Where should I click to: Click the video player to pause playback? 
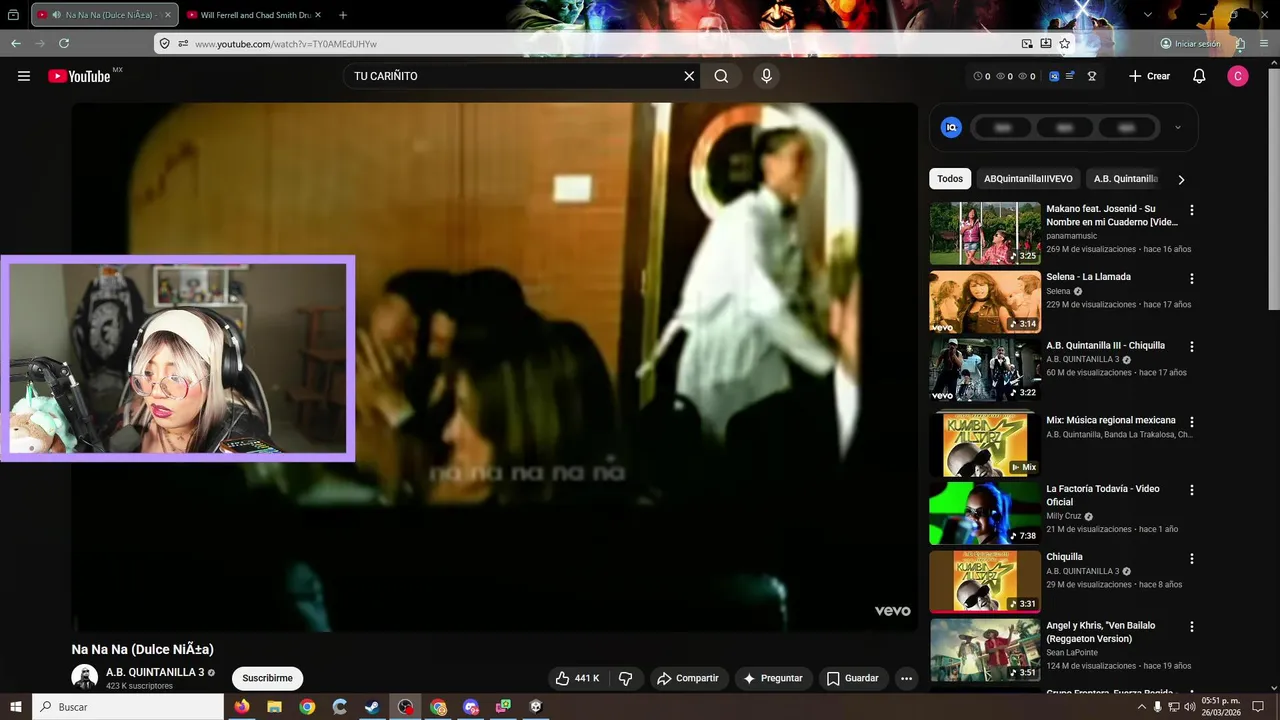tap(494, 366)
